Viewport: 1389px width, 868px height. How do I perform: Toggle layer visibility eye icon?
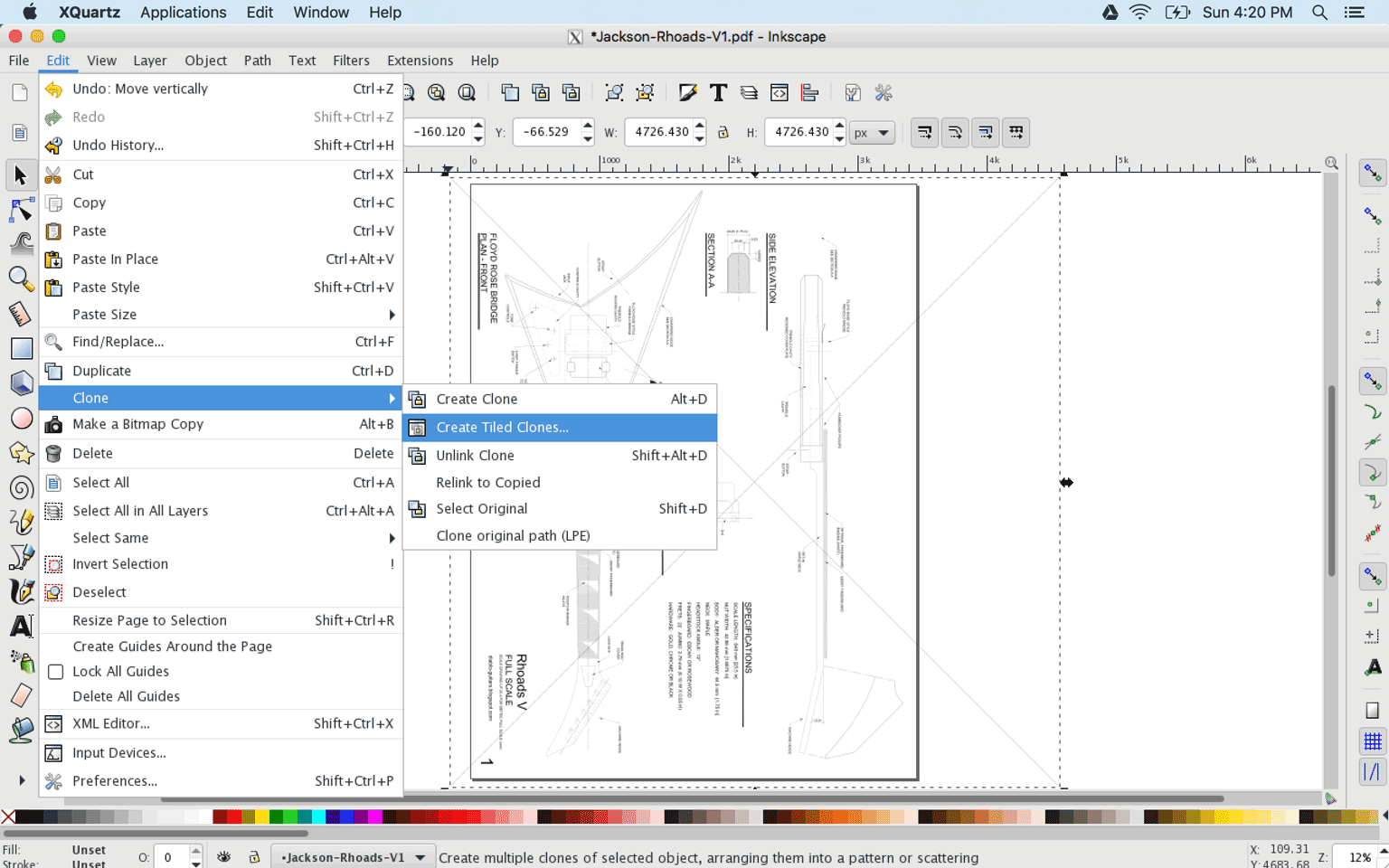223,856
